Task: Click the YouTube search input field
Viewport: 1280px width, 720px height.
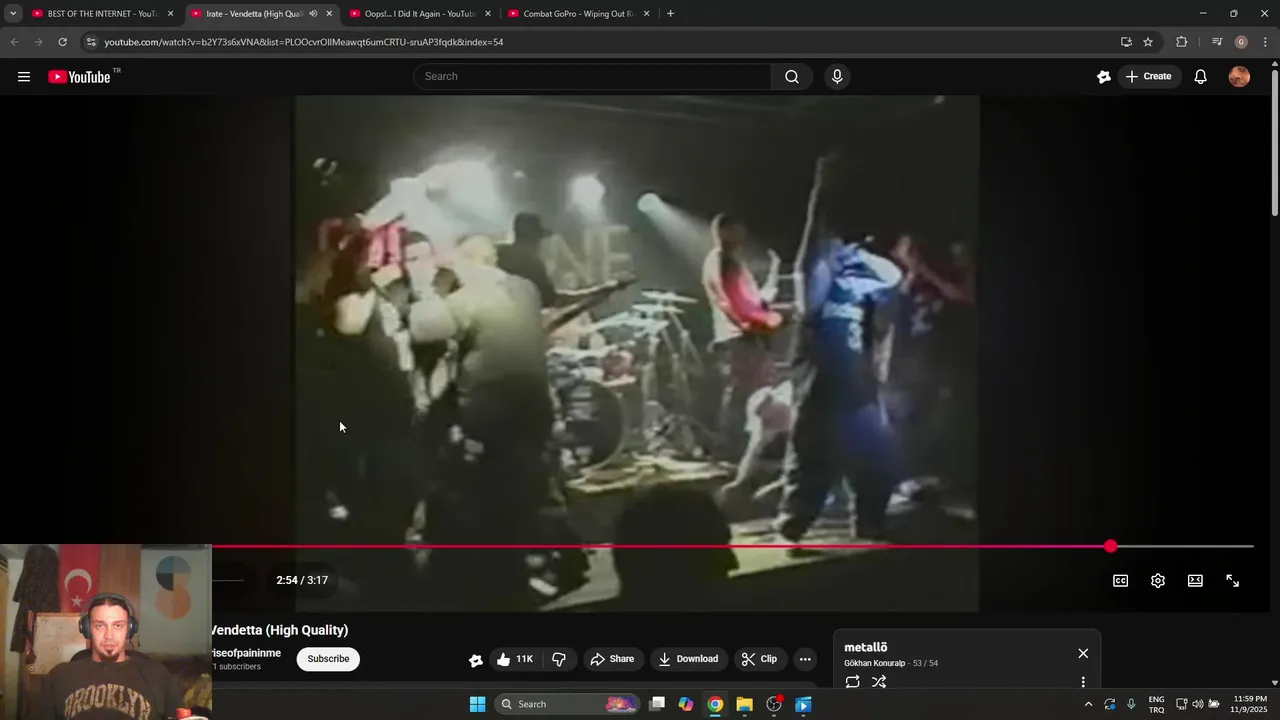Action: (593, 77)
